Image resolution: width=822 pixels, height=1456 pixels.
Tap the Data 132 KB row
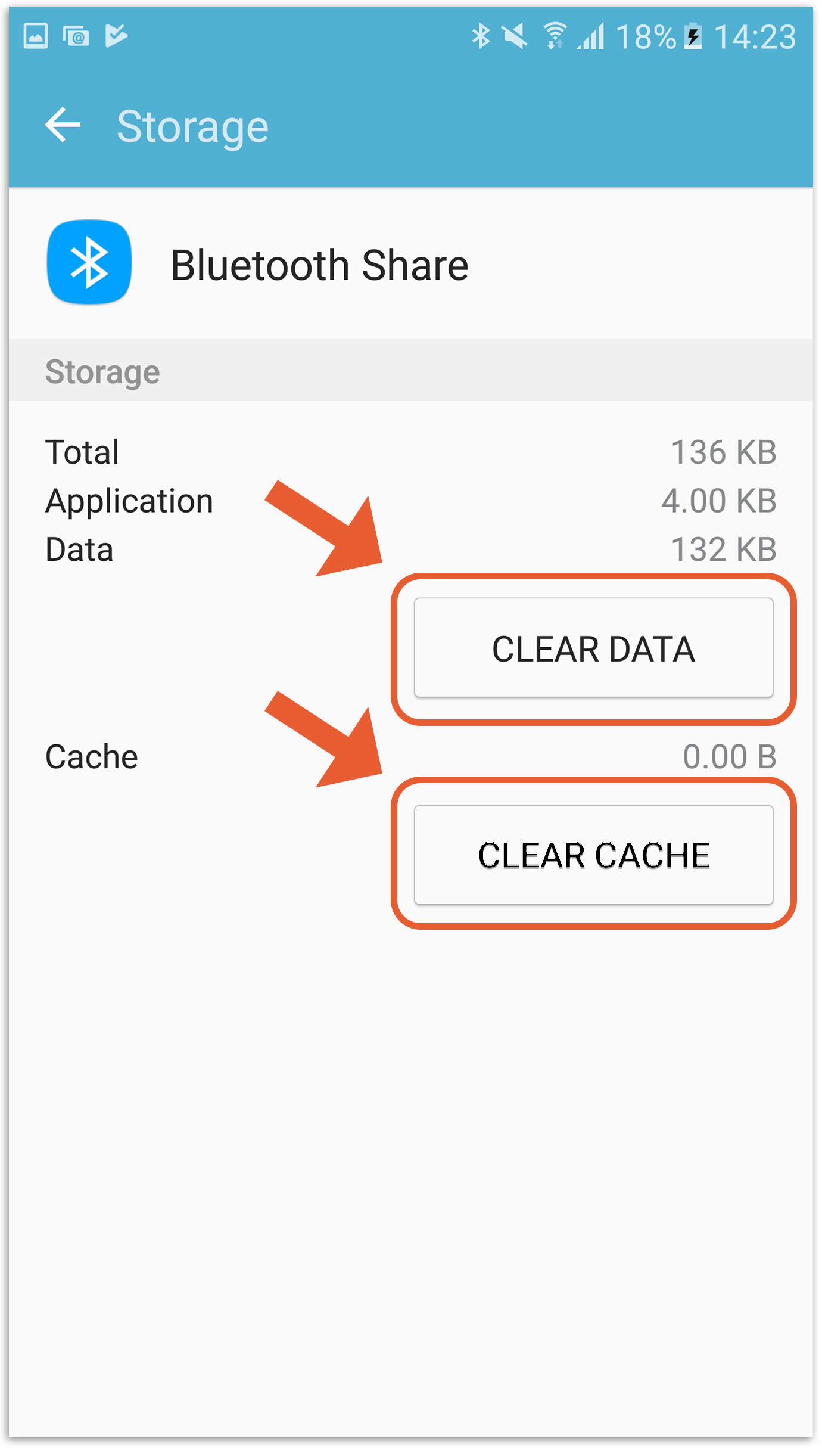click(x=411, y=549)
